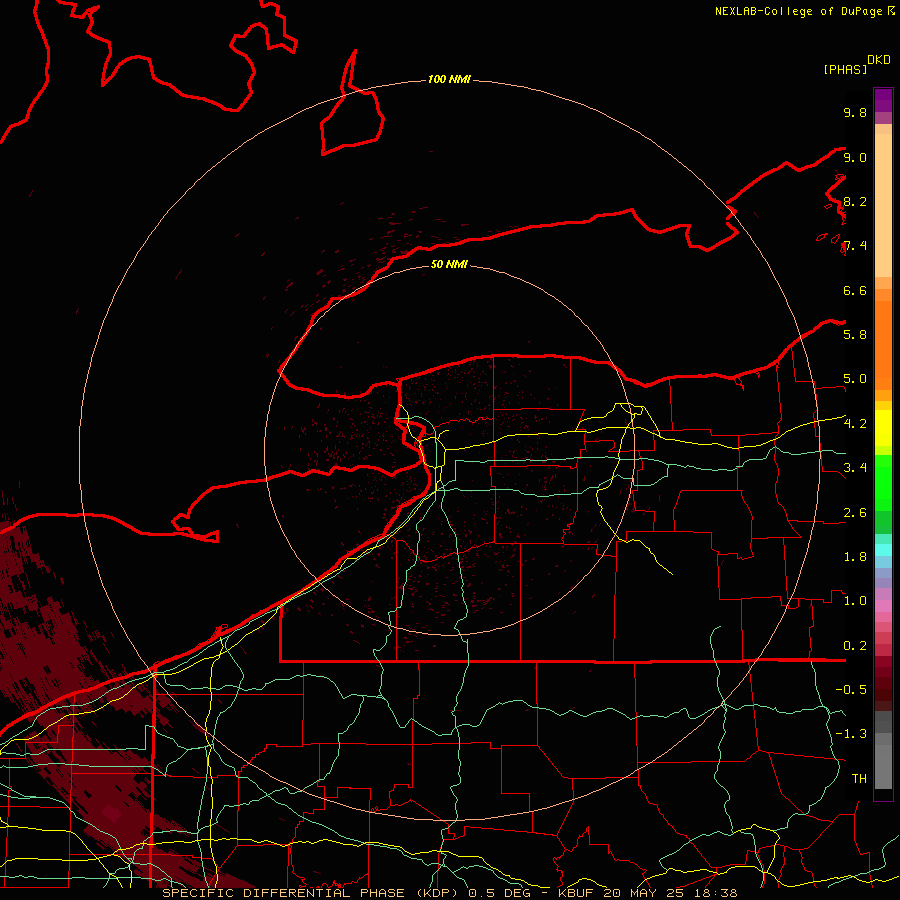The height and width of the screenshot is (900, 900).
Task: Click the 4.2 value on the scale
Action: (855, 424)
